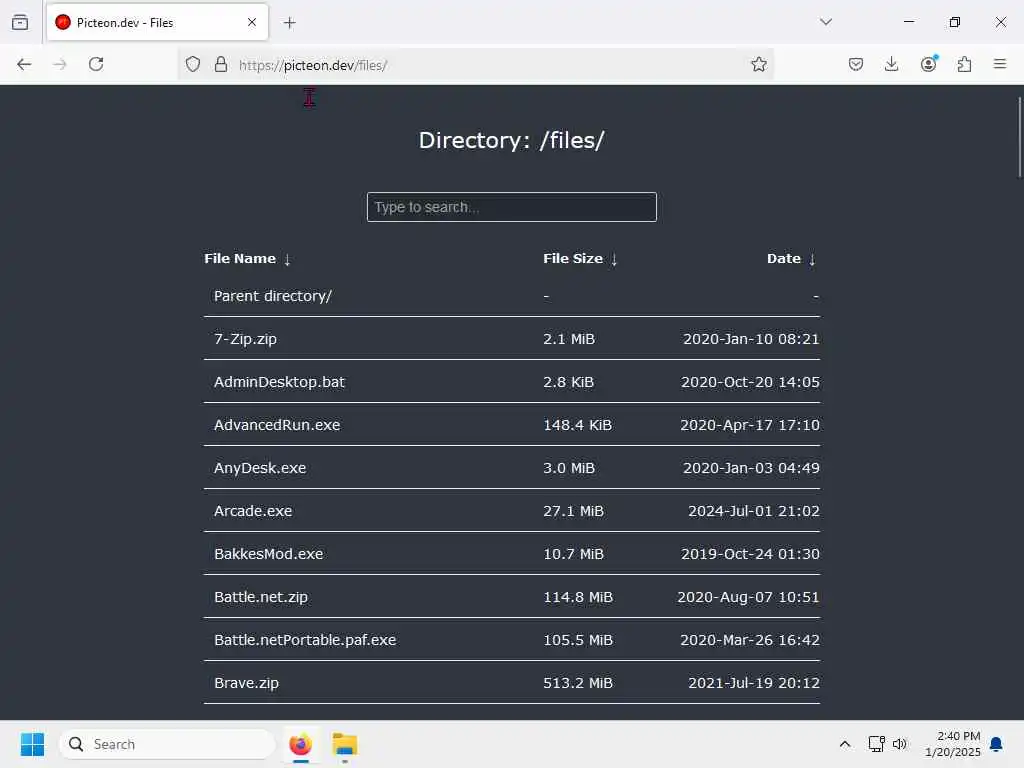Focus the Type to search field

pyautogui.click(x=511, y=207)
